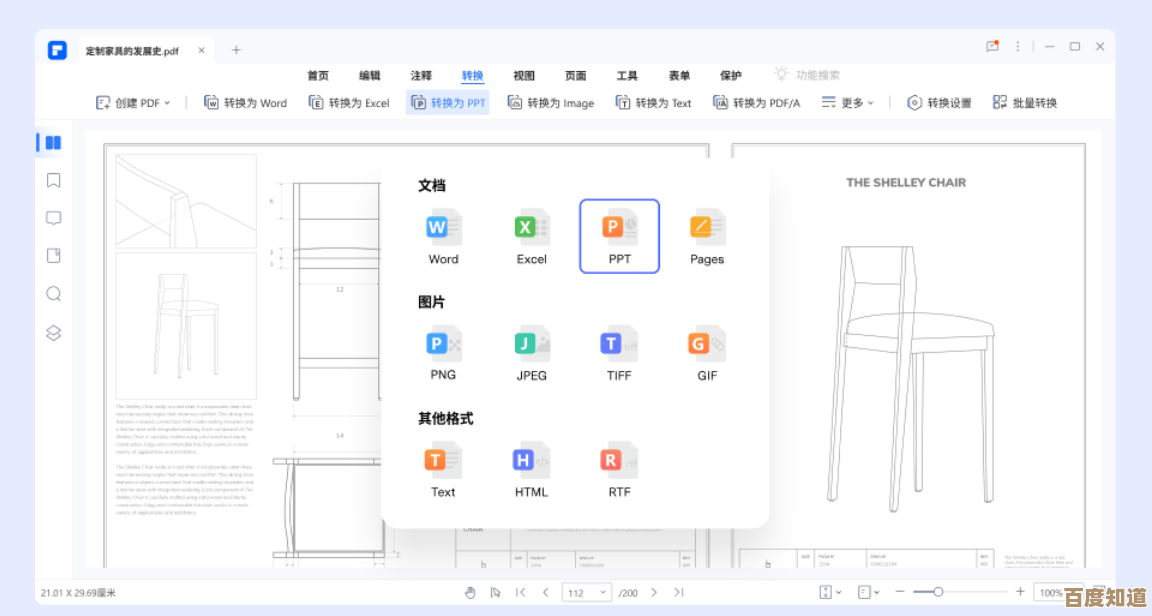
Task: Activate the selection arrow tool near page controls
Action: [495, 592]
